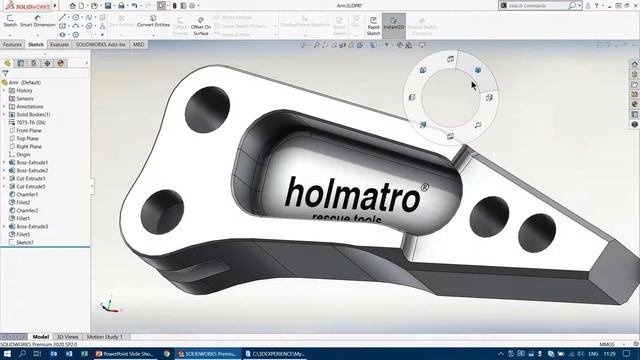Image resolution: width=640 pixels, height=360 pixels.
Task: Switch to the Evaluate ribbon tab
Action: point(59,44)
